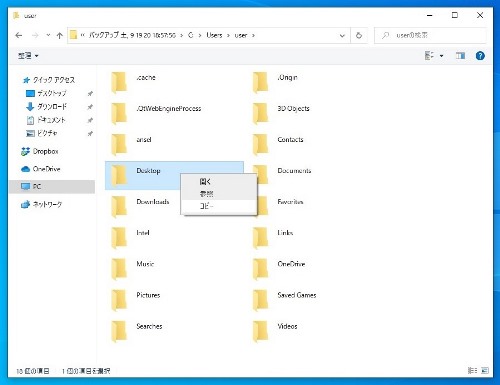Click the Documents folder name
This screenshot has width=500, height=385.
click(294, 171)
